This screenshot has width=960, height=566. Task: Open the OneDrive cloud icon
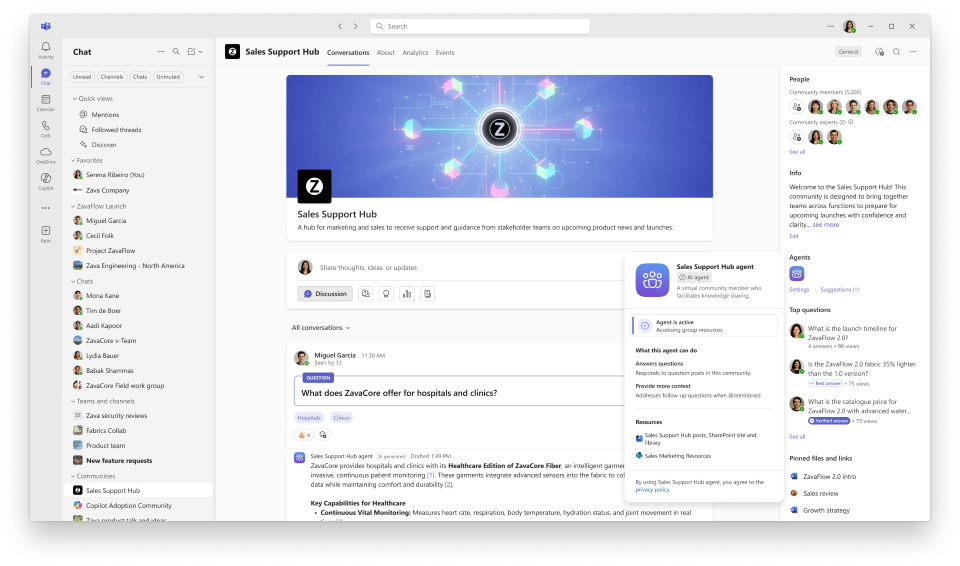[x=46, y=154]
